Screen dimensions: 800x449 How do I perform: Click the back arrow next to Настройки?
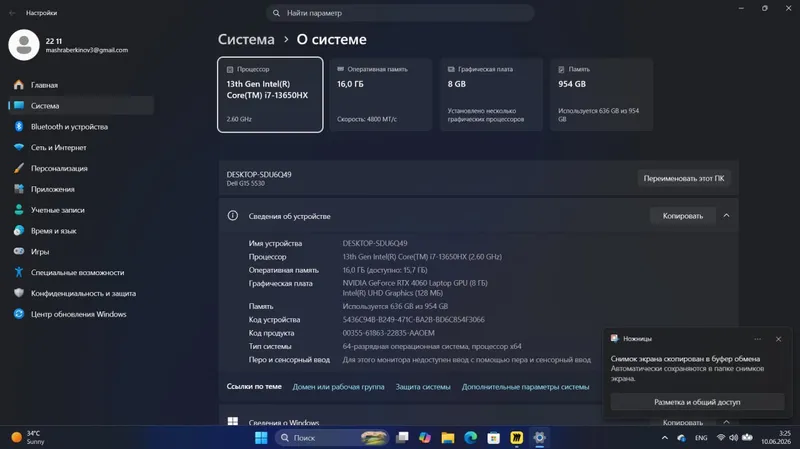[x=12, y=13]
